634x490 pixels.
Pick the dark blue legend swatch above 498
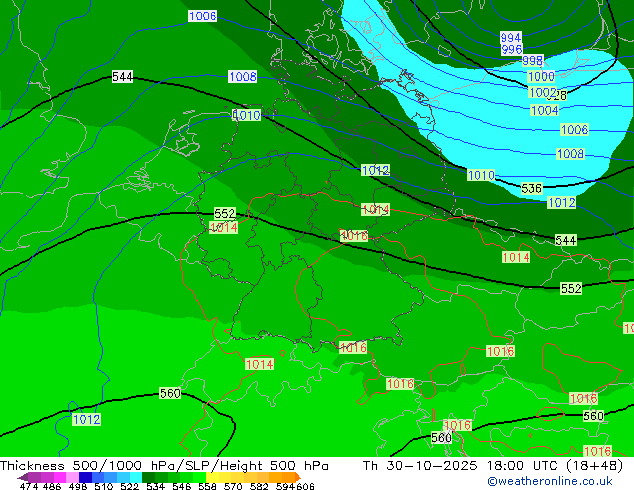(x=85, y=477)
